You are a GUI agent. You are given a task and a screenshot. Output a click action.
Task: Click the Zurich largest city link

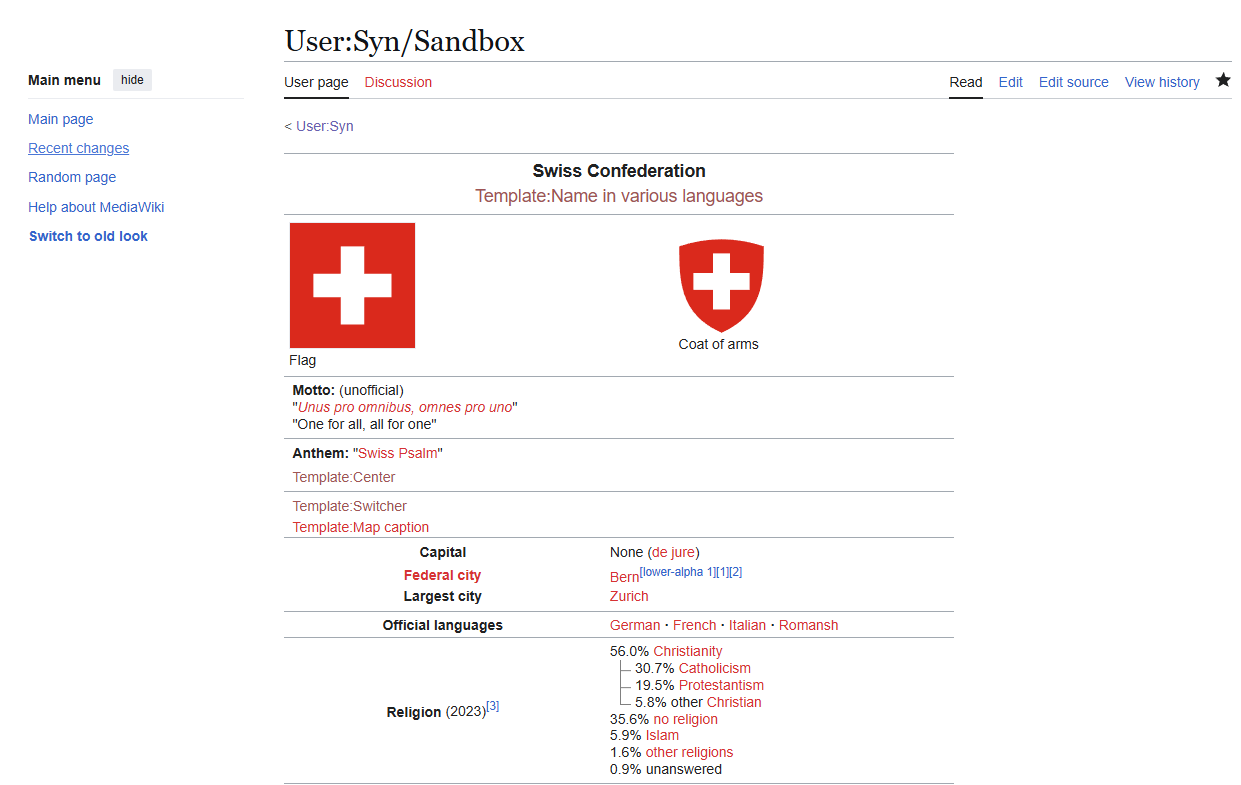[629, 596]
